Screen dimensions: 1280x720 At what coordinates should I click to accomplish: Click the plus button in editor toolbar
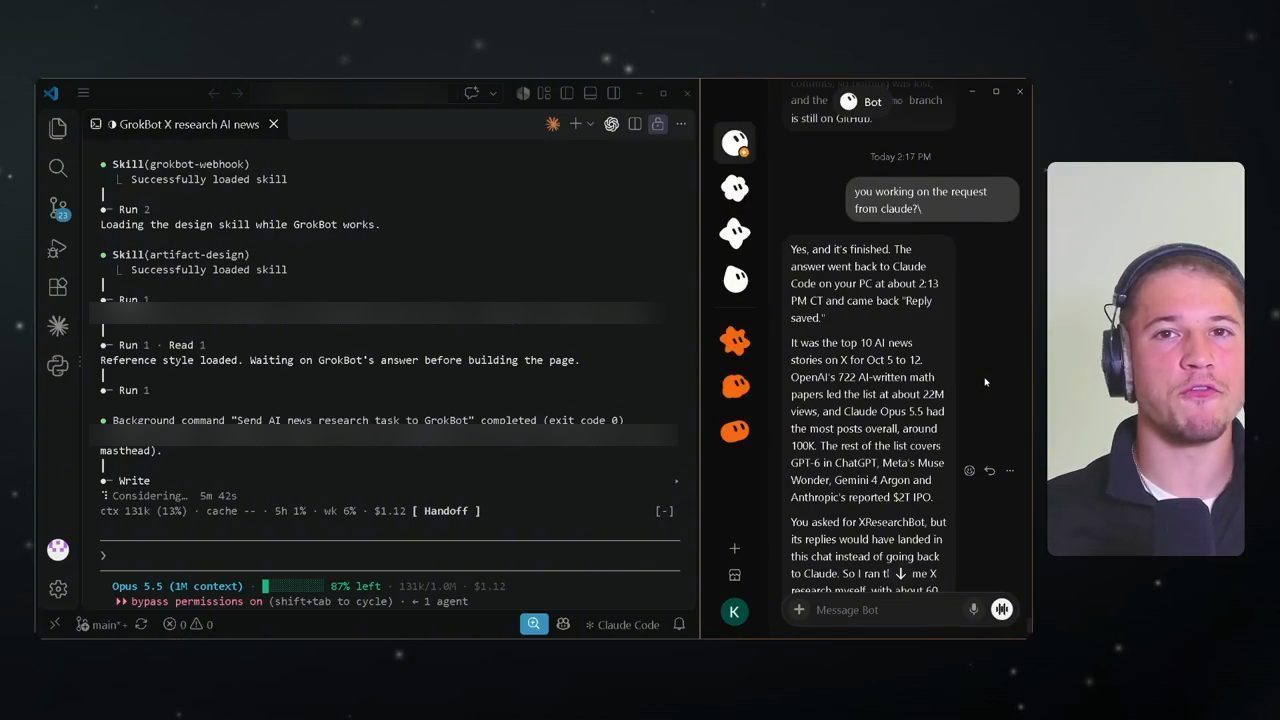(575, 124)
